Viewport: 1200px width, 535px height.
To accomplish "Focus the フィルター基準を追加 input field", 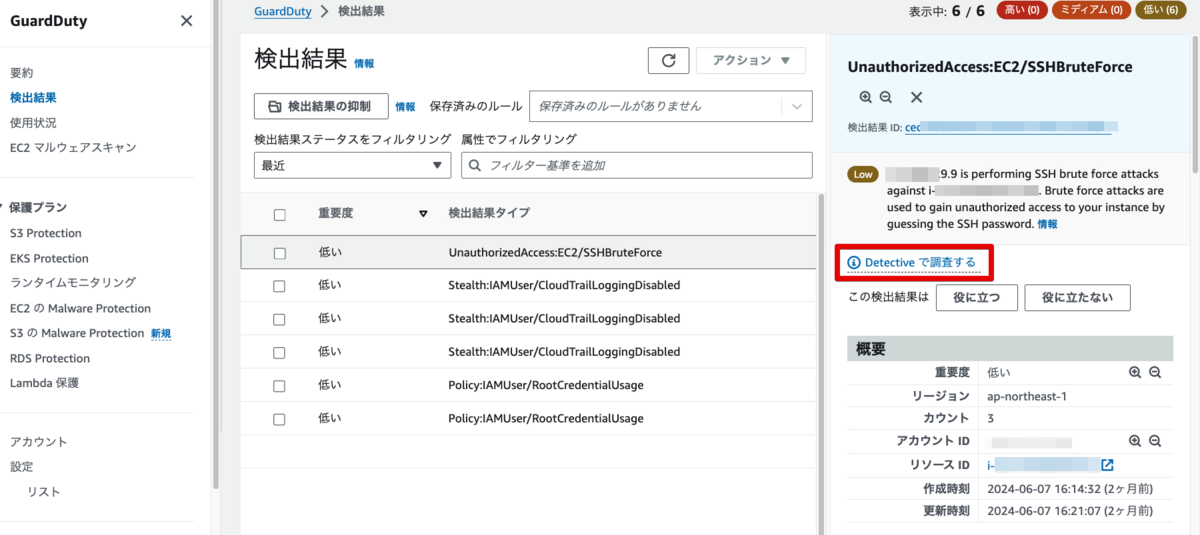I will (636, 166).
